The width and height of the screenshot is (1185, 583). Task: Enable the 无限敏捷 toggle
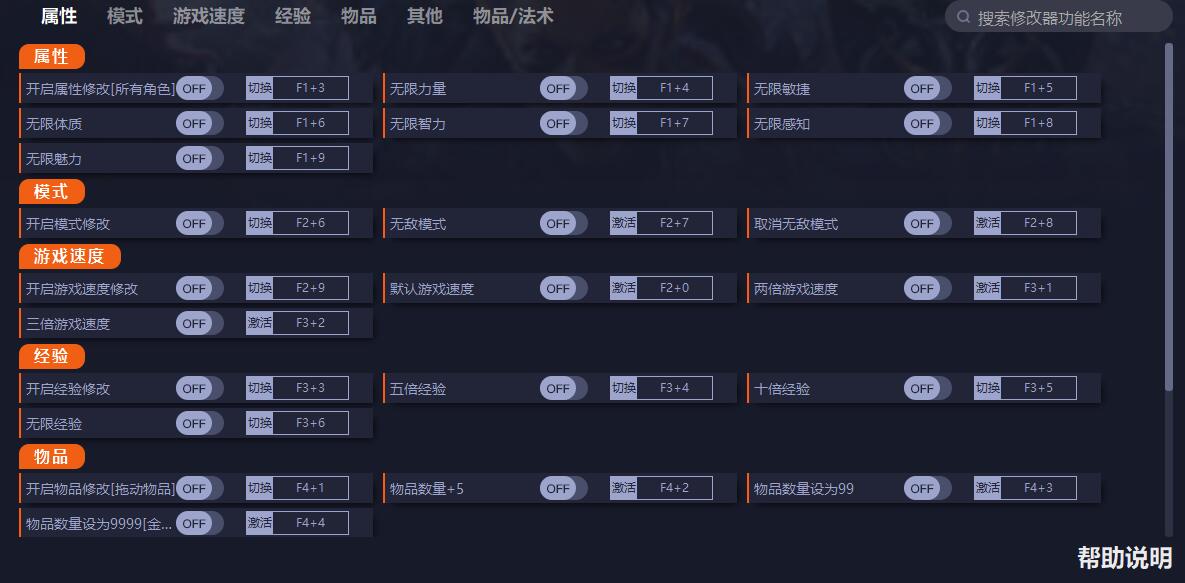click(927, 88)
